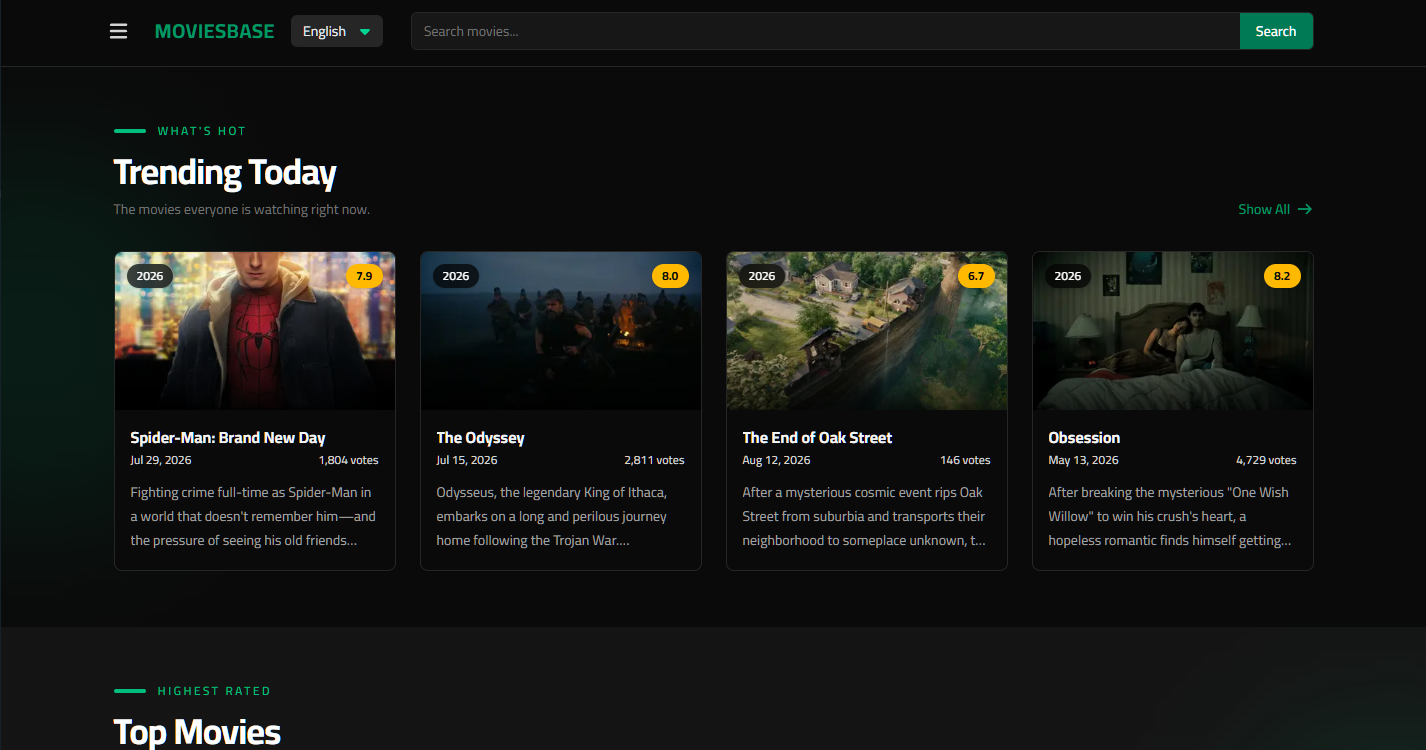Screen dimensions: 1426x750
Task: Open the Spider-Man: Brand New Day poster
Action: pyautogui.click(x=255, y=331)
